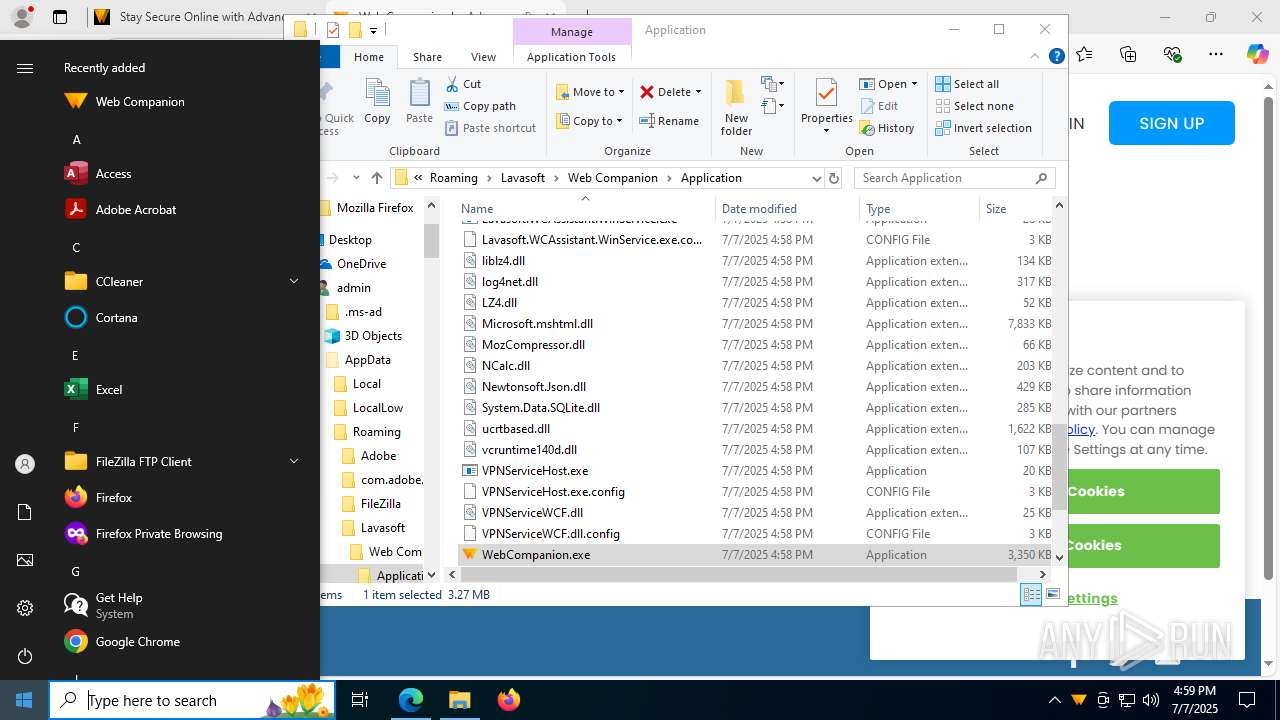Click file list horizontal scrollbar
Viewport: 1280px width, 720px height.
coord(739,574)
